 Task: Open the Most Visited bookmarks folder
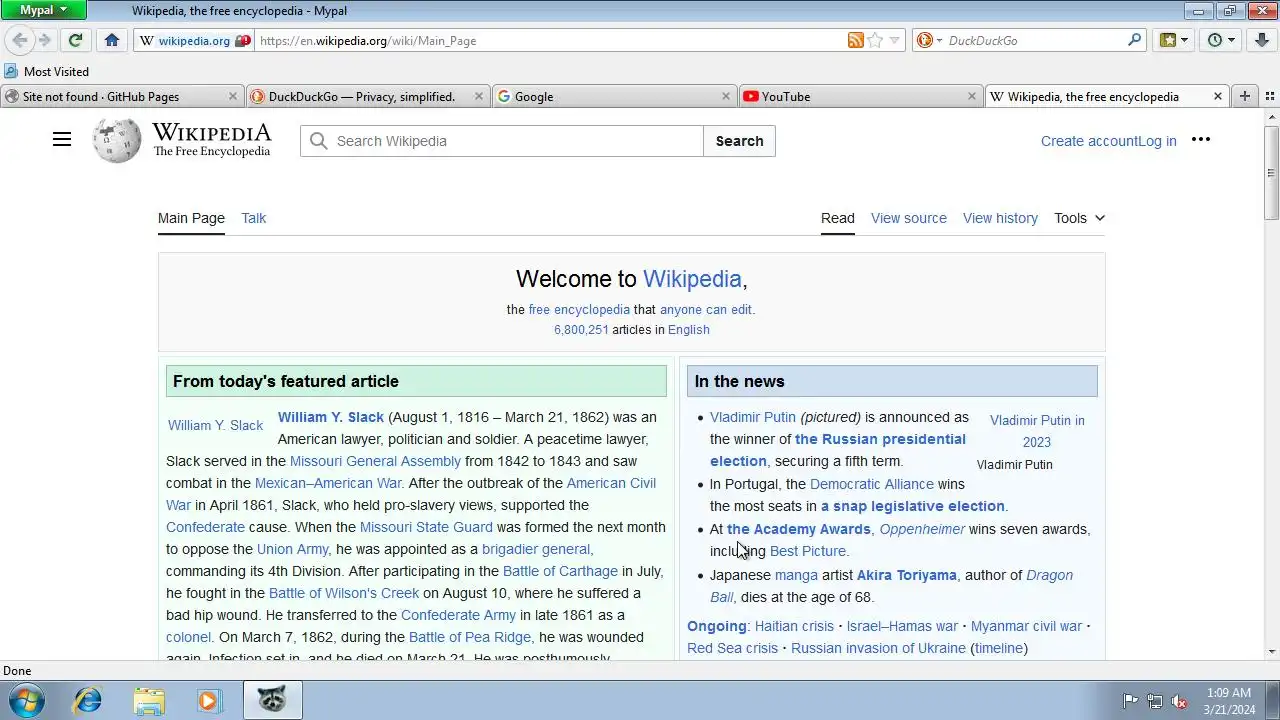pos(47,71)
